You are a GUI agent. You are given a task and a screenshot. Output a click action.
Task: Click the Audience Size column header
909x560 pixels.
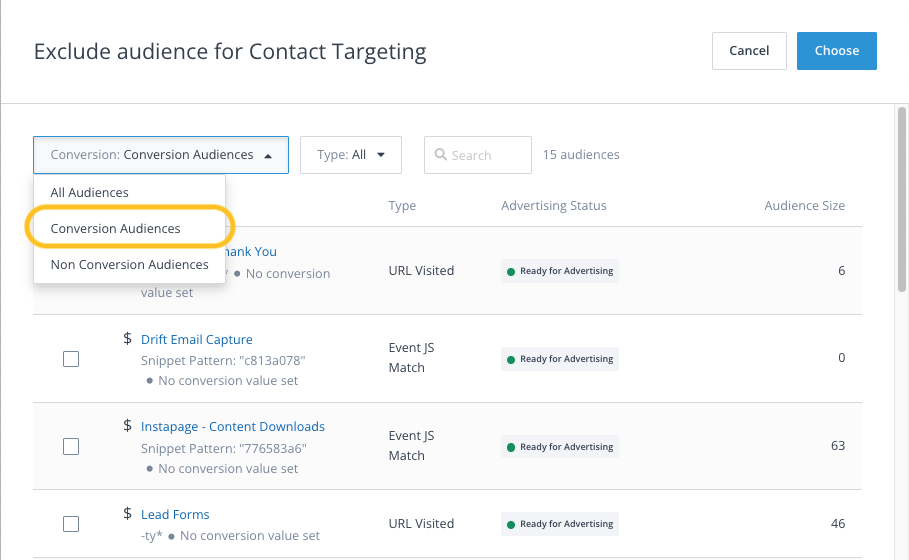click(x=804, y=205)
